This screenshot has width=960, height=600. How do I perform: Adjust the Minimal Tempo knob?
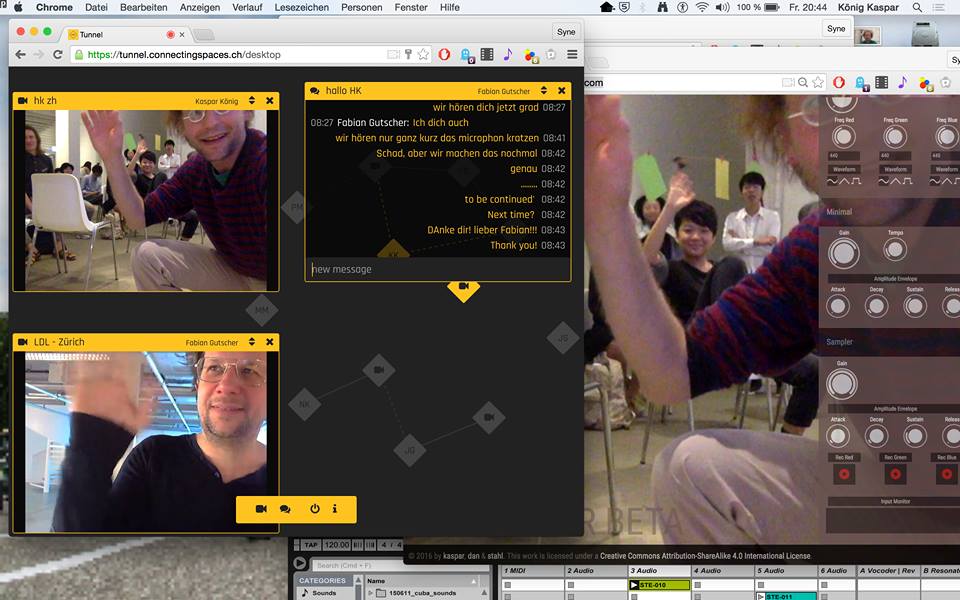point(895,249)
